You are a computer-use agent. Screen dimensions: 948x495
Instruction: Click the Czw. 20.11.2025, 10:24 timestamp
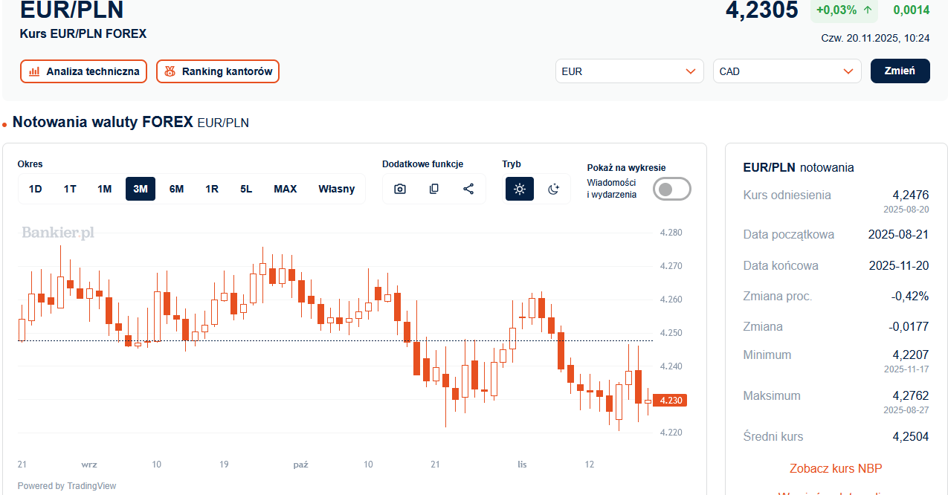tap(875, 38)
